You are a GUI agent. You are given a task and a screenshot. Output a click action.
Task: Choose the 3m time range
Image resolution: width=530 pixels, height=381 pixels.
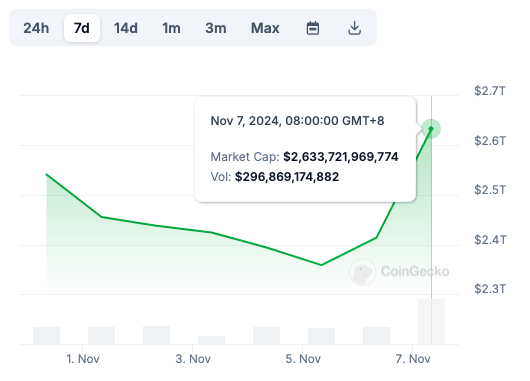pyautogui.click(x=216, y=28)
